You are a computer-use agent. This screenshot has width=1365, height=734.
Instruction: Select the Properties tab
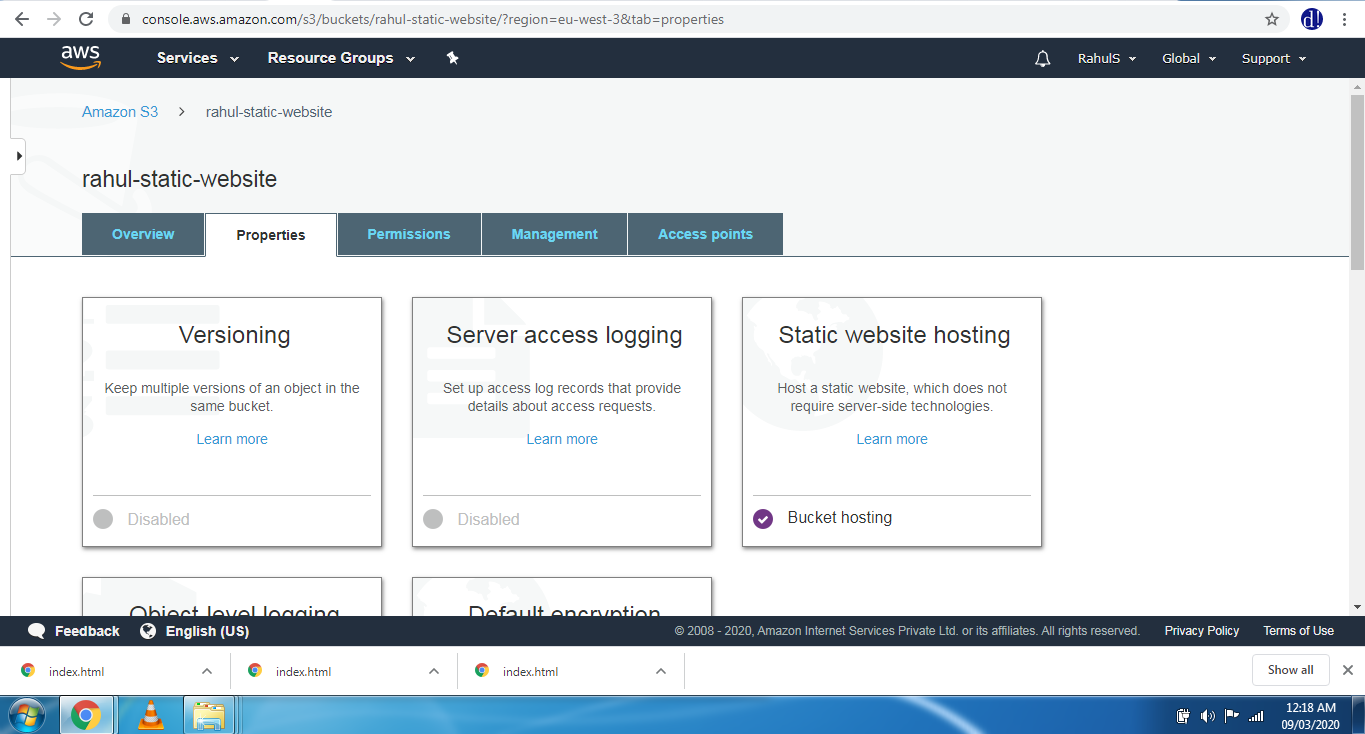[x=271, y=235]
